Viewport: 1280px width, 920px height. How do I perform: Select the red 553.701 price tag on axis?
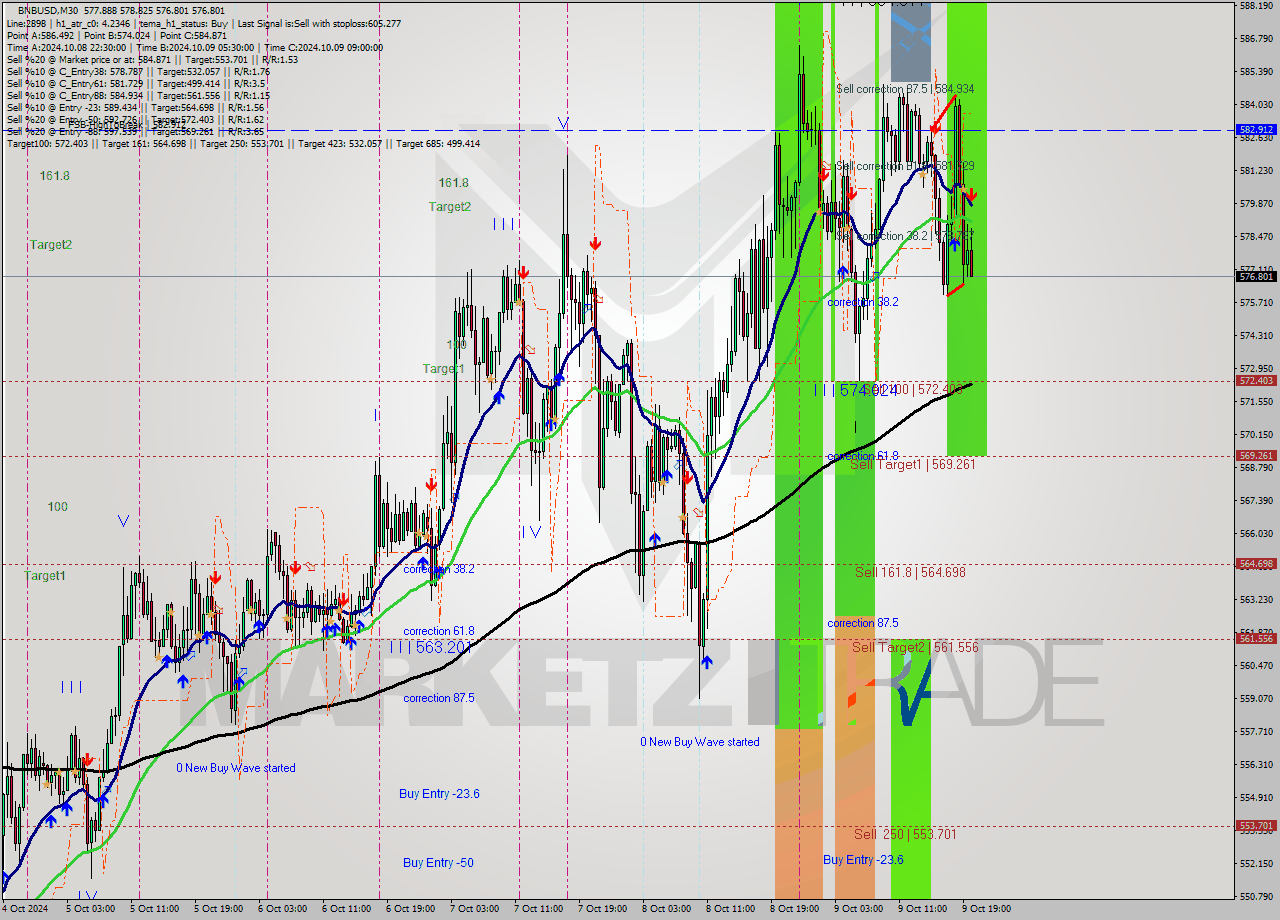click(1256, 826)
